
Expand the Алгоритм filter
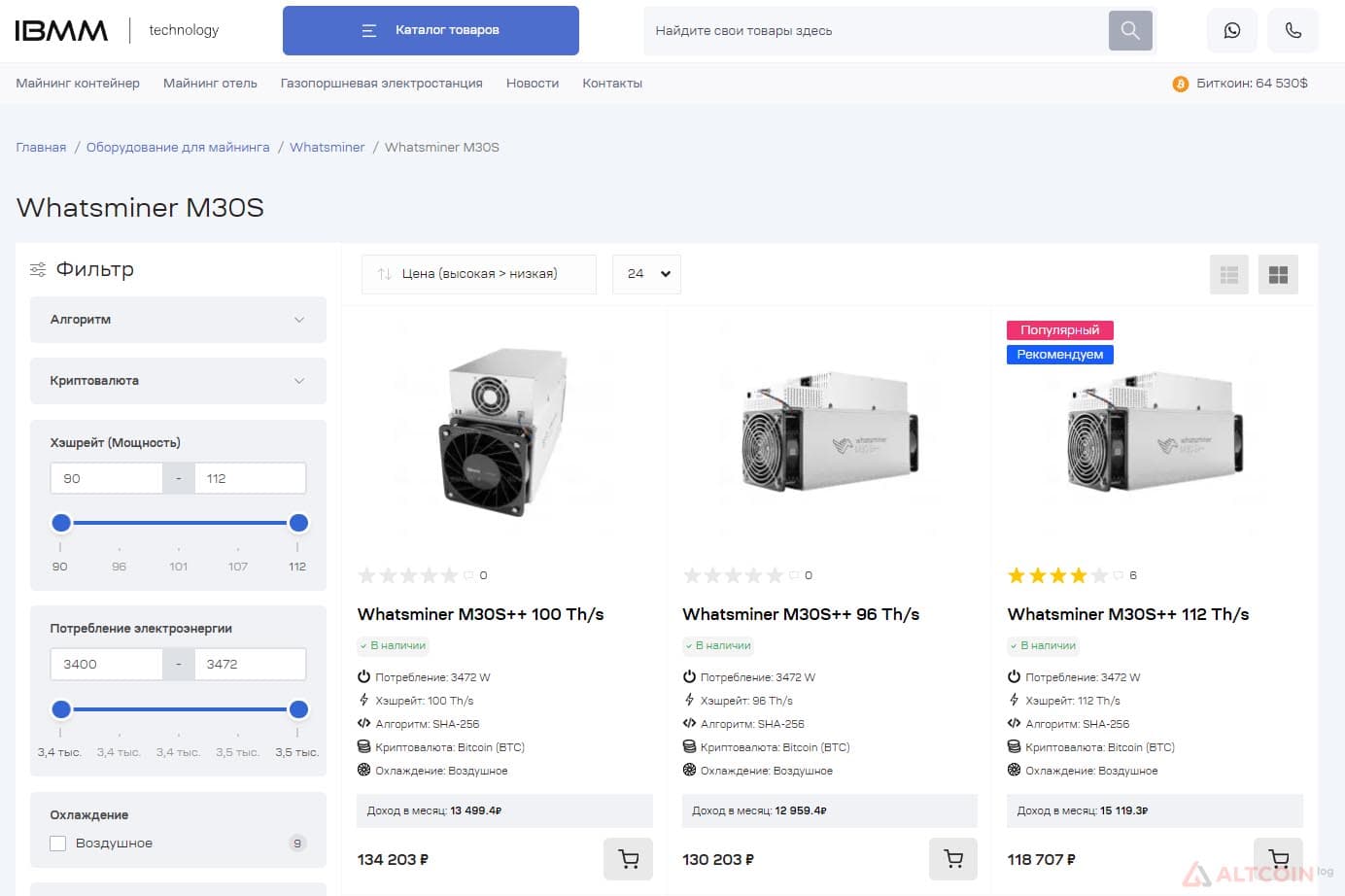point(178,320)
